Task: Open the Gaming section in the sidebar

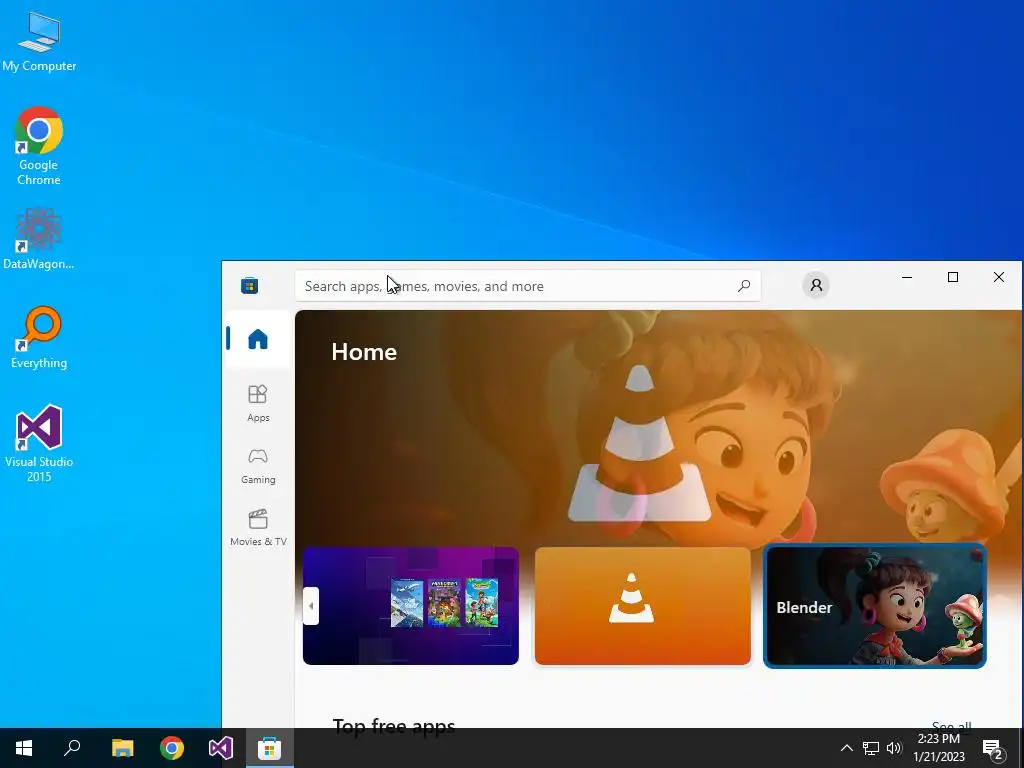Action: pos(258,466)
